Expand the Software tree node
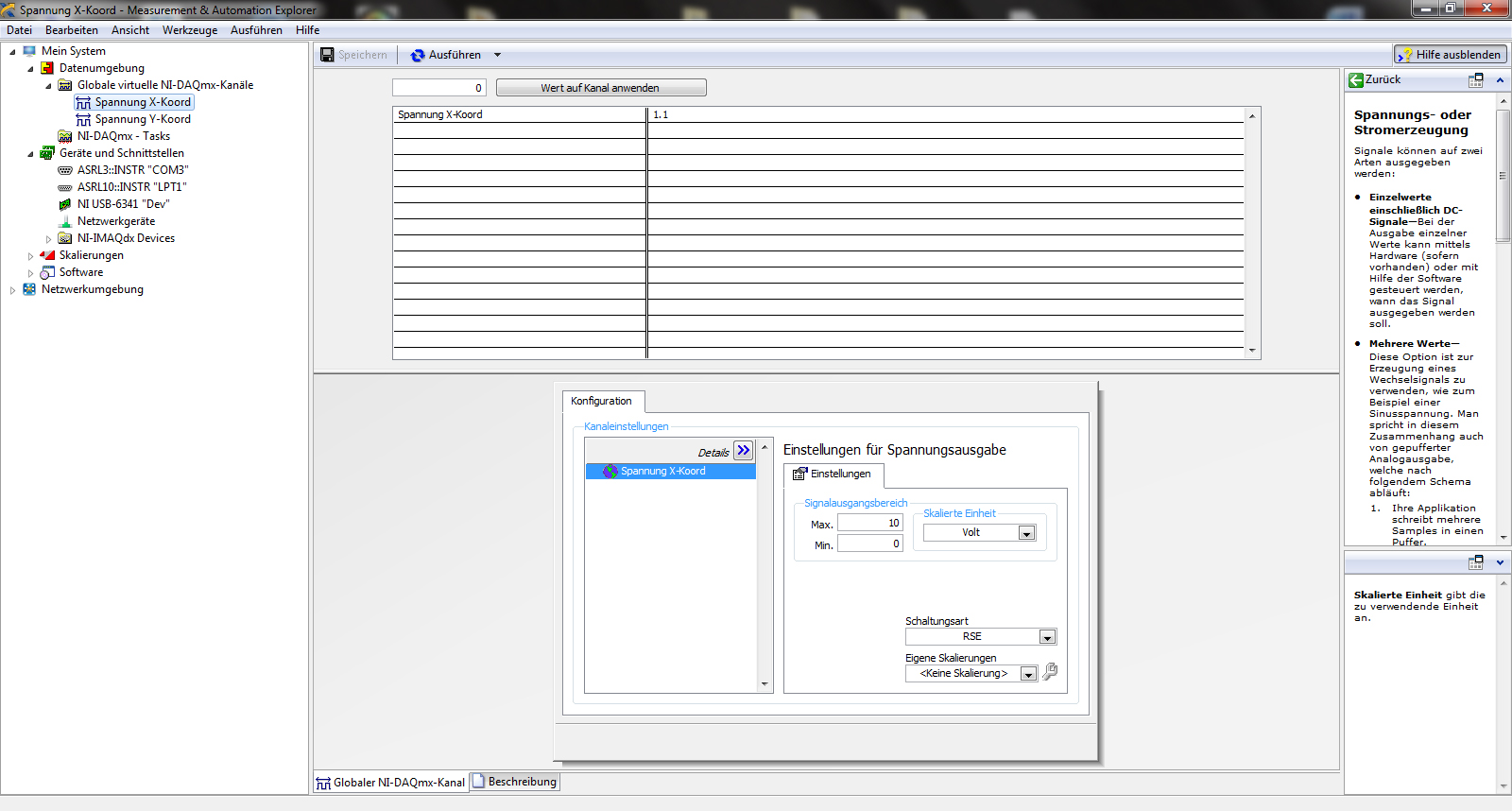This screenshot has height=811, width=1512. [30, 273]
